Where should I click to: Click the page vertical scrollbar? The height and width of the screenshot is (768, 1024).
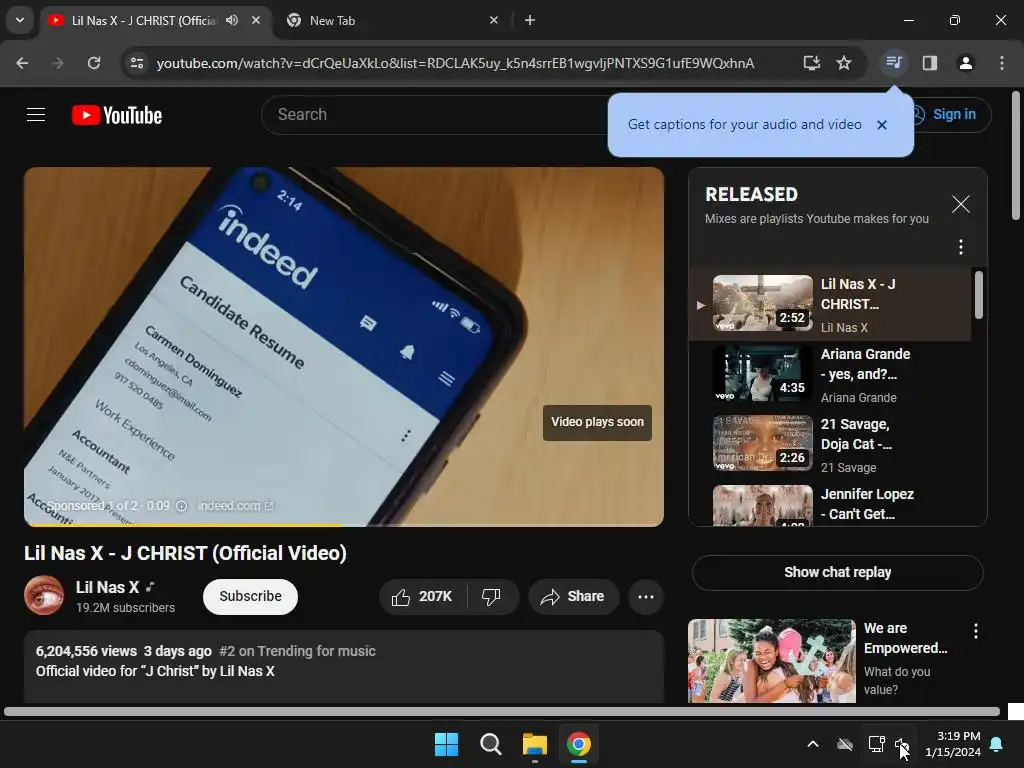point(1016,157)
